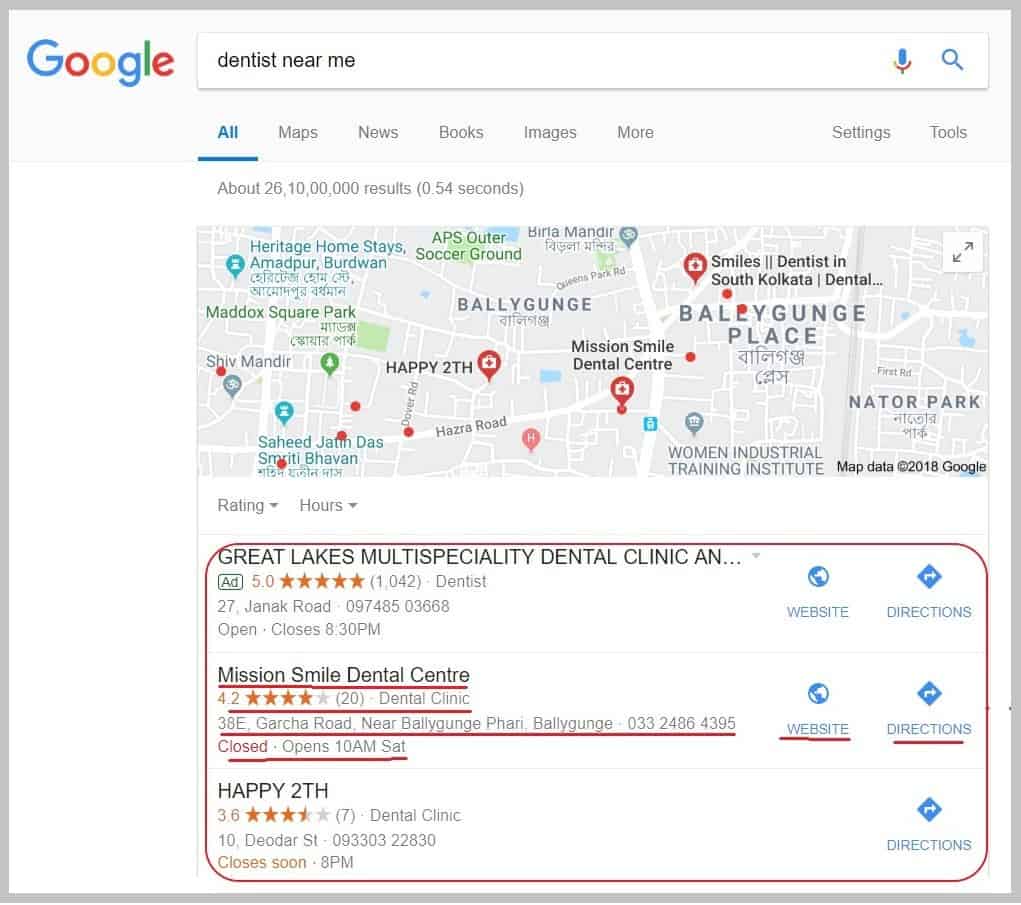This screenshot has height=905, width=1021.
Task: Open search Tools options
Action: (x=947, y=132)
